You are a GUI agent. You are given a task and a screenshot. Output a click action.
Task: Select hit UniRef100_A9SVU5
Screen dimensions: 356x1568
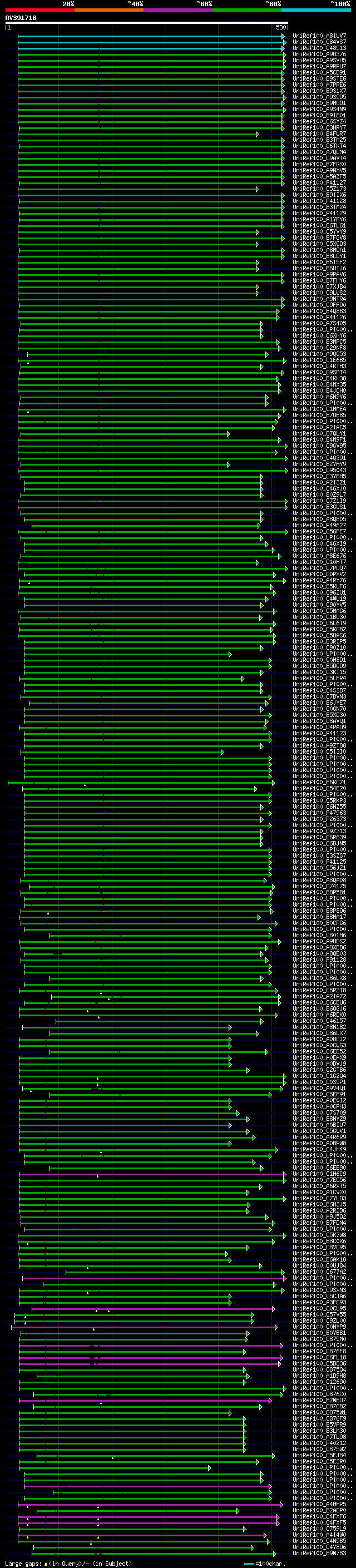(319, 60)
